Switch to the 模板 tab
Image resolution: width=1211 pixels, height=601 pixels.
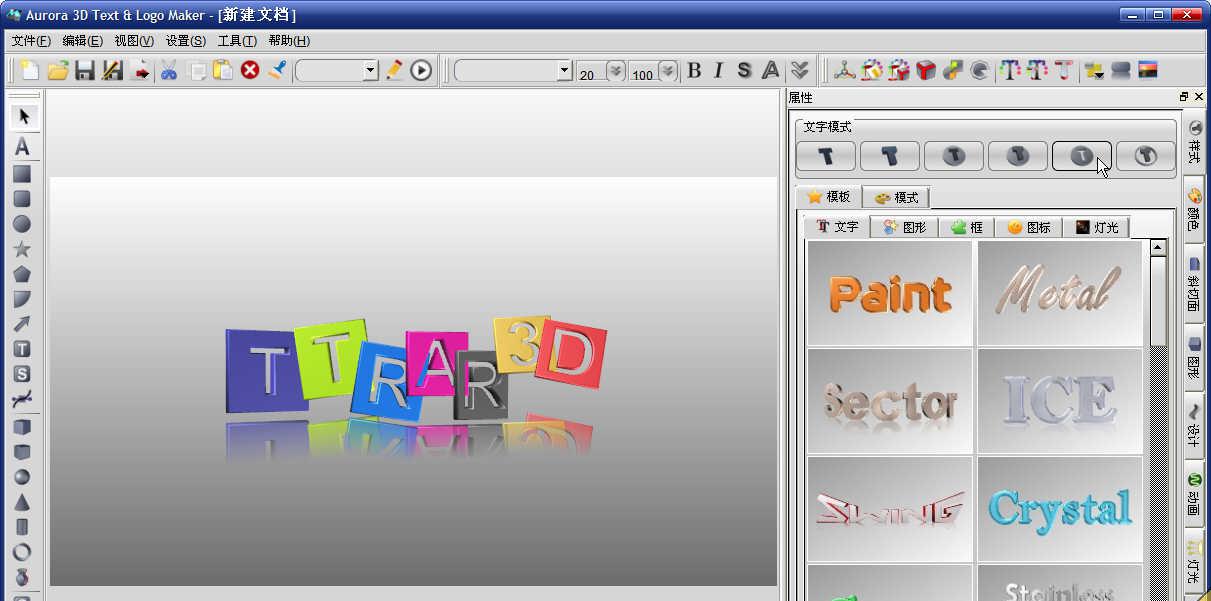(829, 197)
